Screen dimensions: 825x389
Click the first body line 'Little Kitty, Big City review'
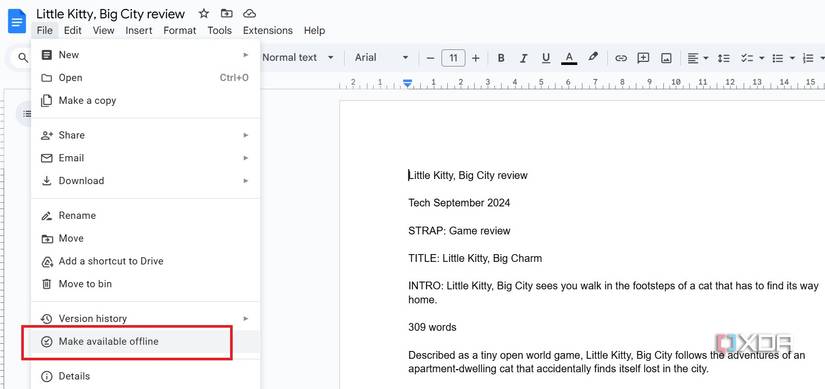(x=468, y=175)
